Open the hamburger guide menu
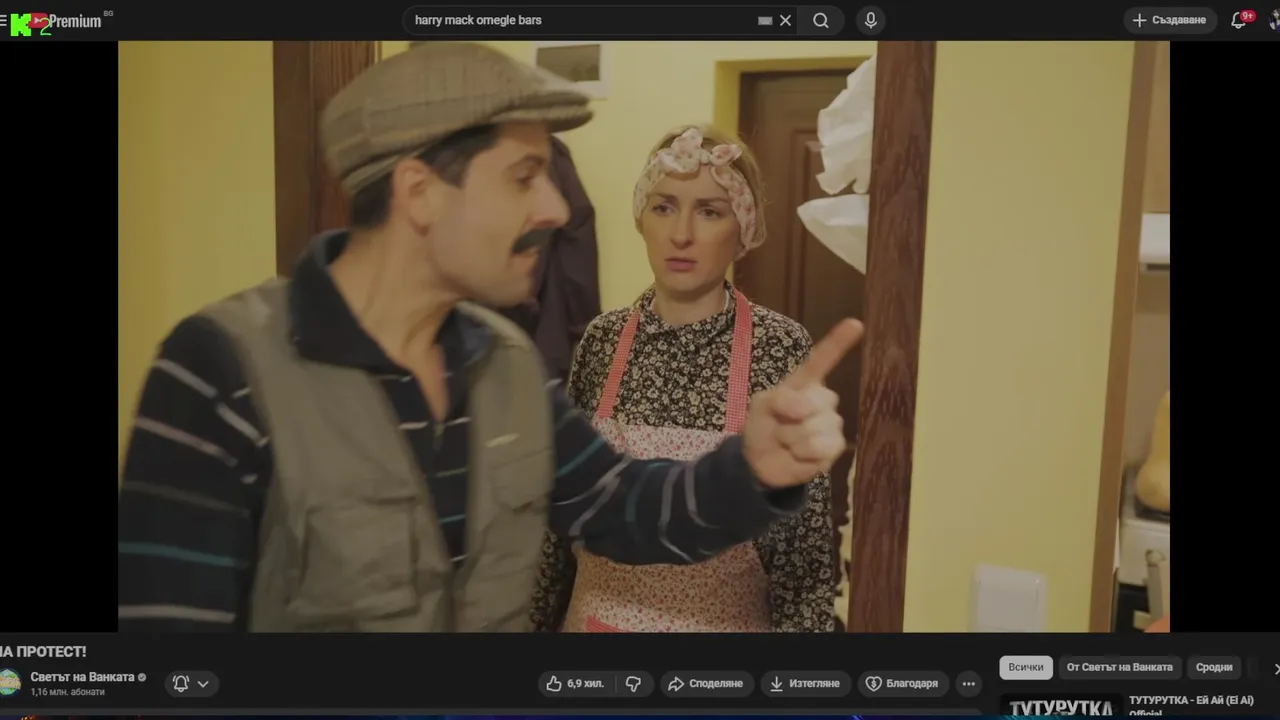Image resolution: width=1280 pixels, height=720 pixels. pyautogui.click(x=3, y=20)
